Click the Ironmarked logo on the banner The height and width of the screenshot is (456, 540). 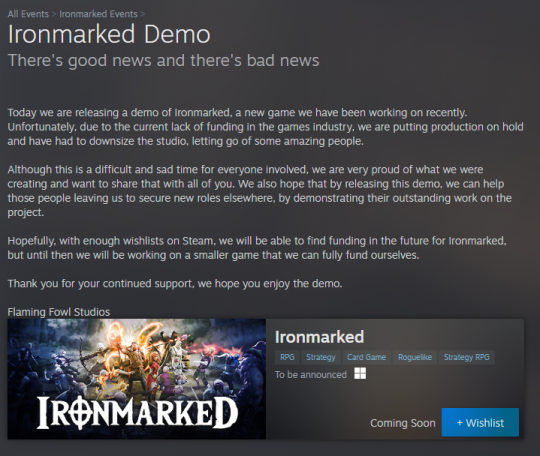click(137, 412)
